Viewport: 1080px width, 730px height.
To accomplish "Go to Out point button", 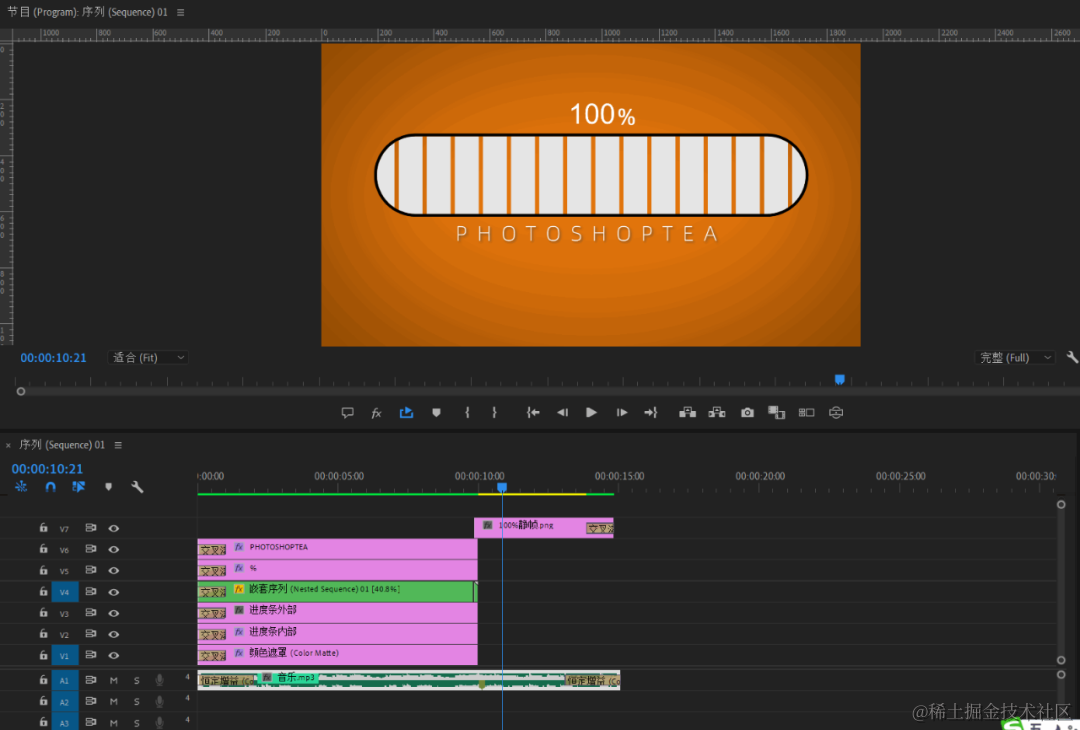I will coord(651,413).
